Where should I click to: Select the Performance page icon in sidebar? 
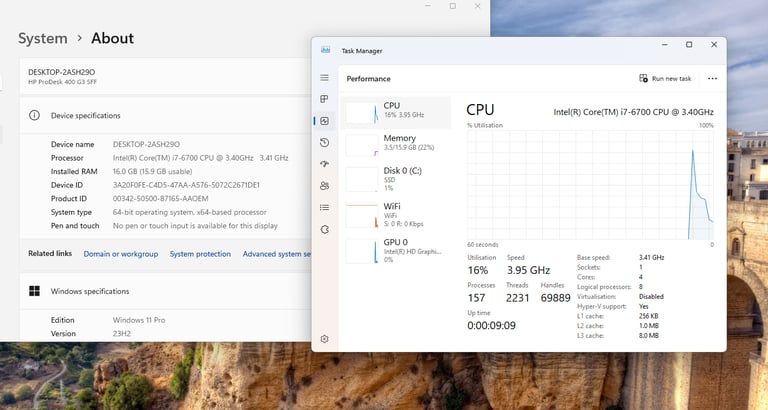tap(324, 121)
